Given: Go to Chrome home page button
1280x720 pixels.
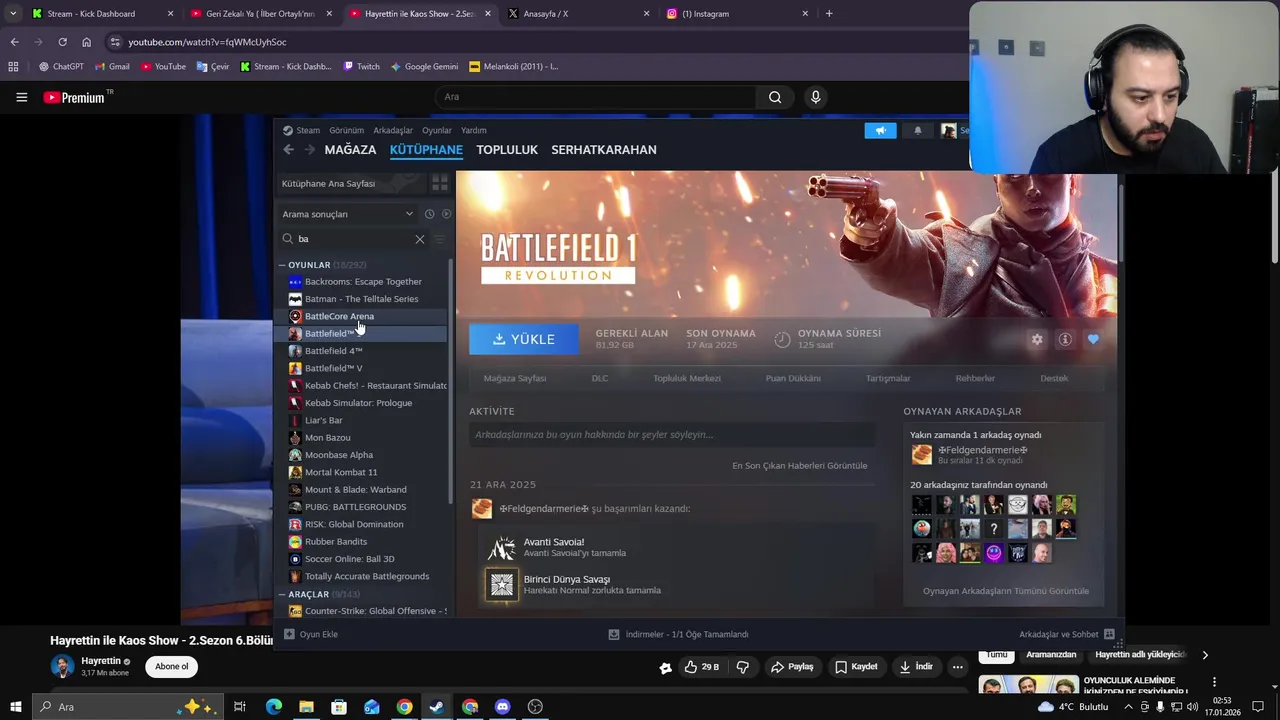Looking at the screenshot, I should point(86,42).
